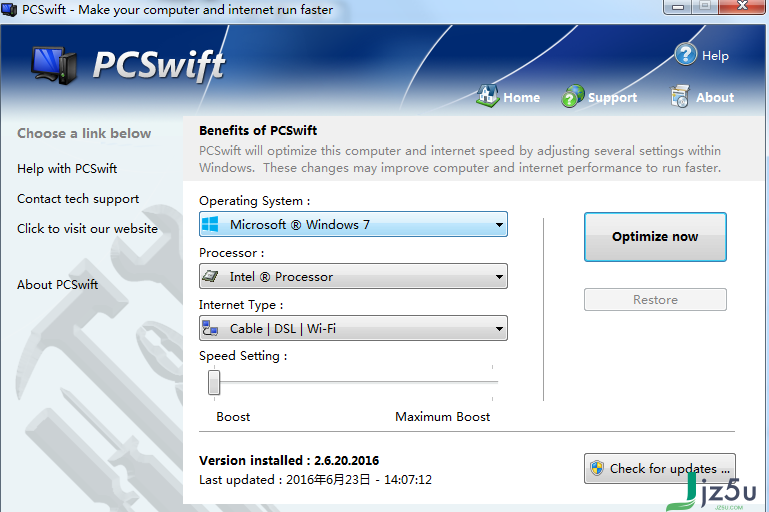The height and width of the screenshot is (512, 769).
Task: Click the Maximum Boost label
Action: pyautogui.click(x=442, y=417)
